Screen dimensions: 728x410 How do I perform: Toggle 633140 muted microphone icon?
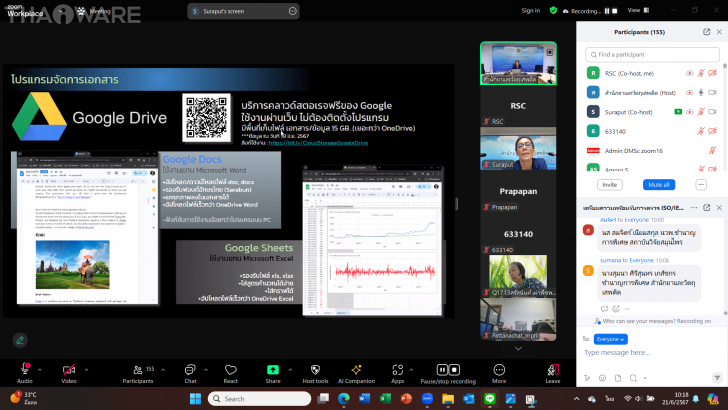[x=701, y=131]
